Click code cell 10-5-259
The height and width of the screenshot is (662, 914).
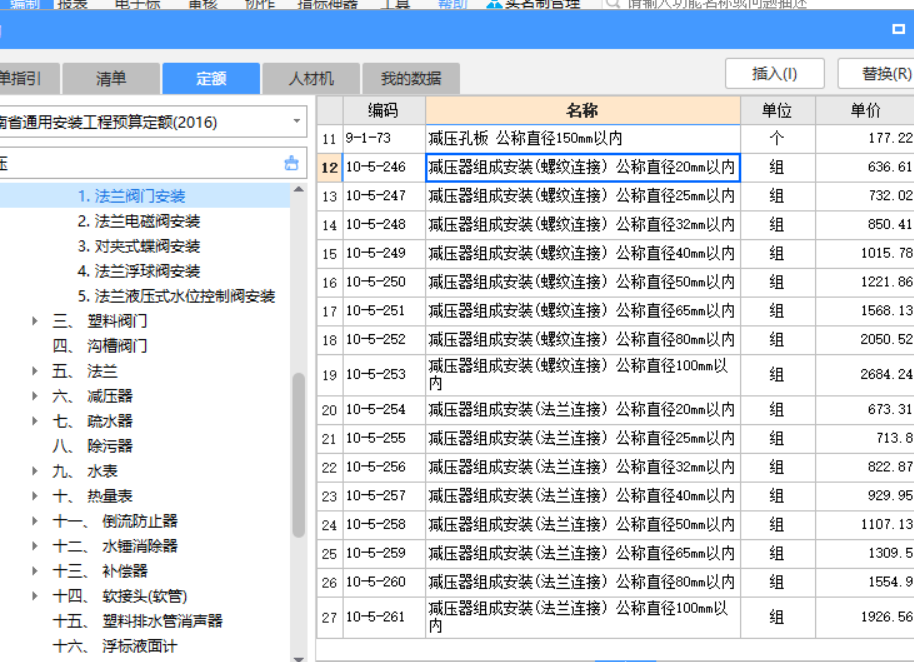(x=384, y=553)
